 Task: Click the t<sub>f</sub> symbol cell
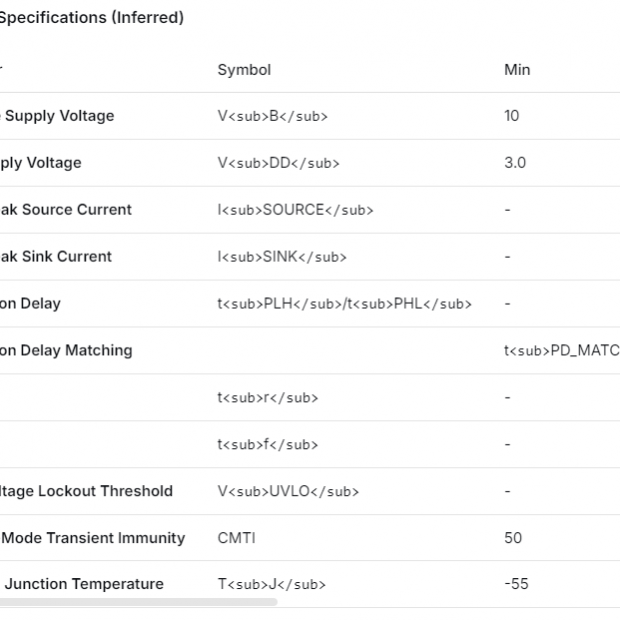[267, 445]
